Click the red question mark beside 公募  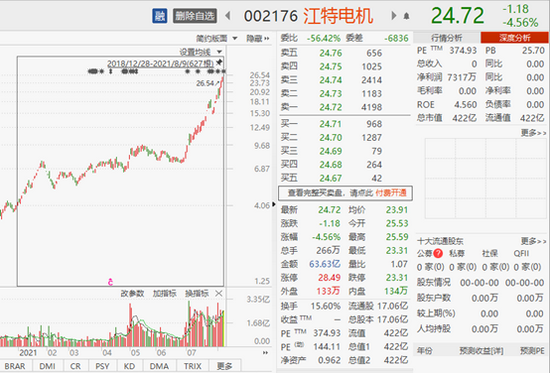438,253
